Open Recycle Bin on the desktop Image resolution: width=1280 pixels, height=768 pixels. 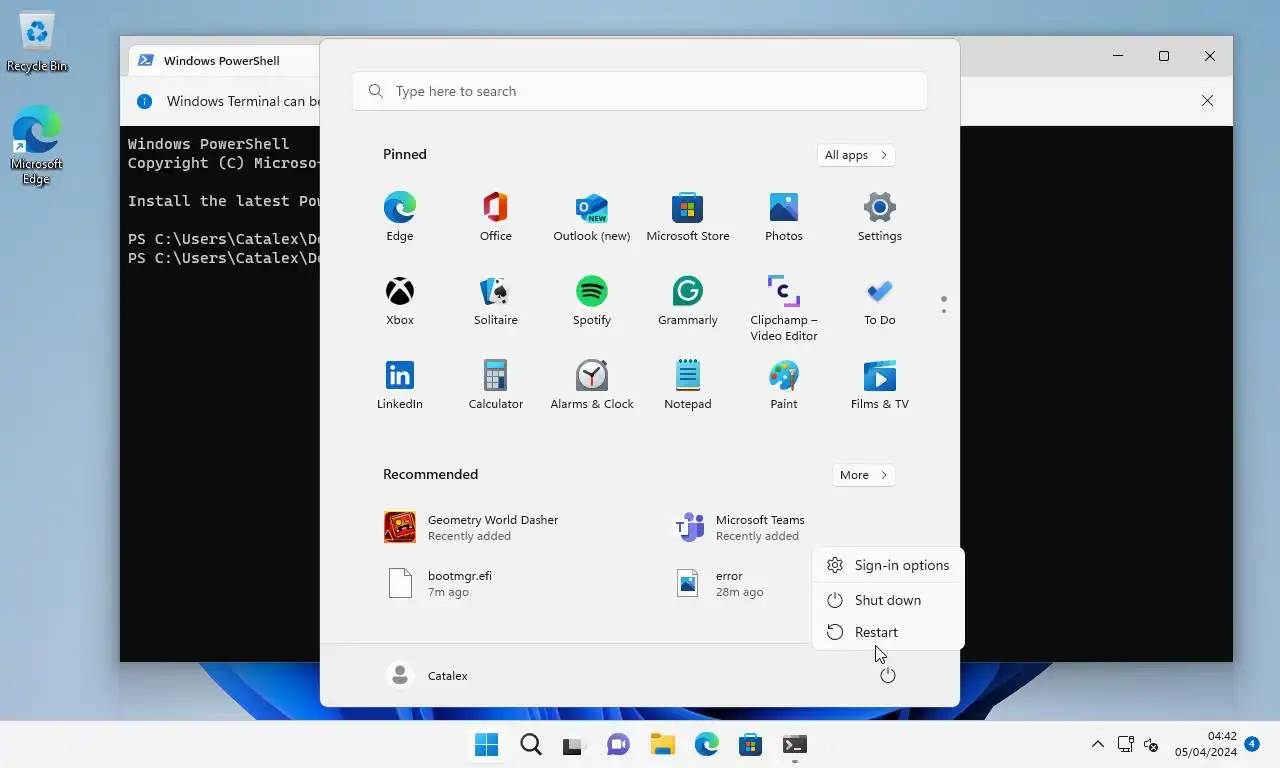(x=37, y=43)
